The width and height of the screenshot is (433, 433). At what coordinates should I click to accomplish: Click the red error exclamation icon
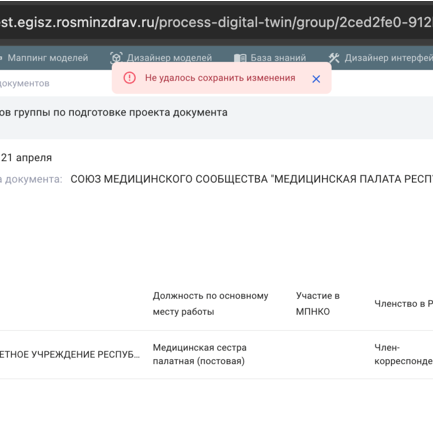[129, 78]
